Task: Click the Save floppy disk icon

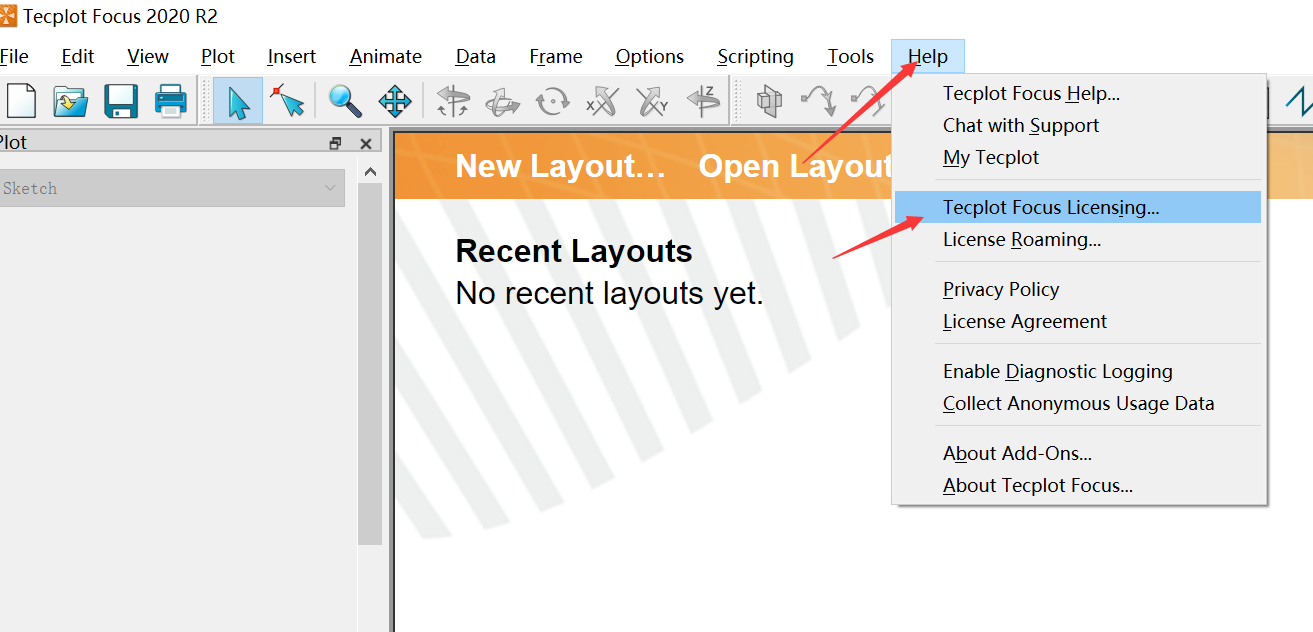Action: [x=121, y=101]
